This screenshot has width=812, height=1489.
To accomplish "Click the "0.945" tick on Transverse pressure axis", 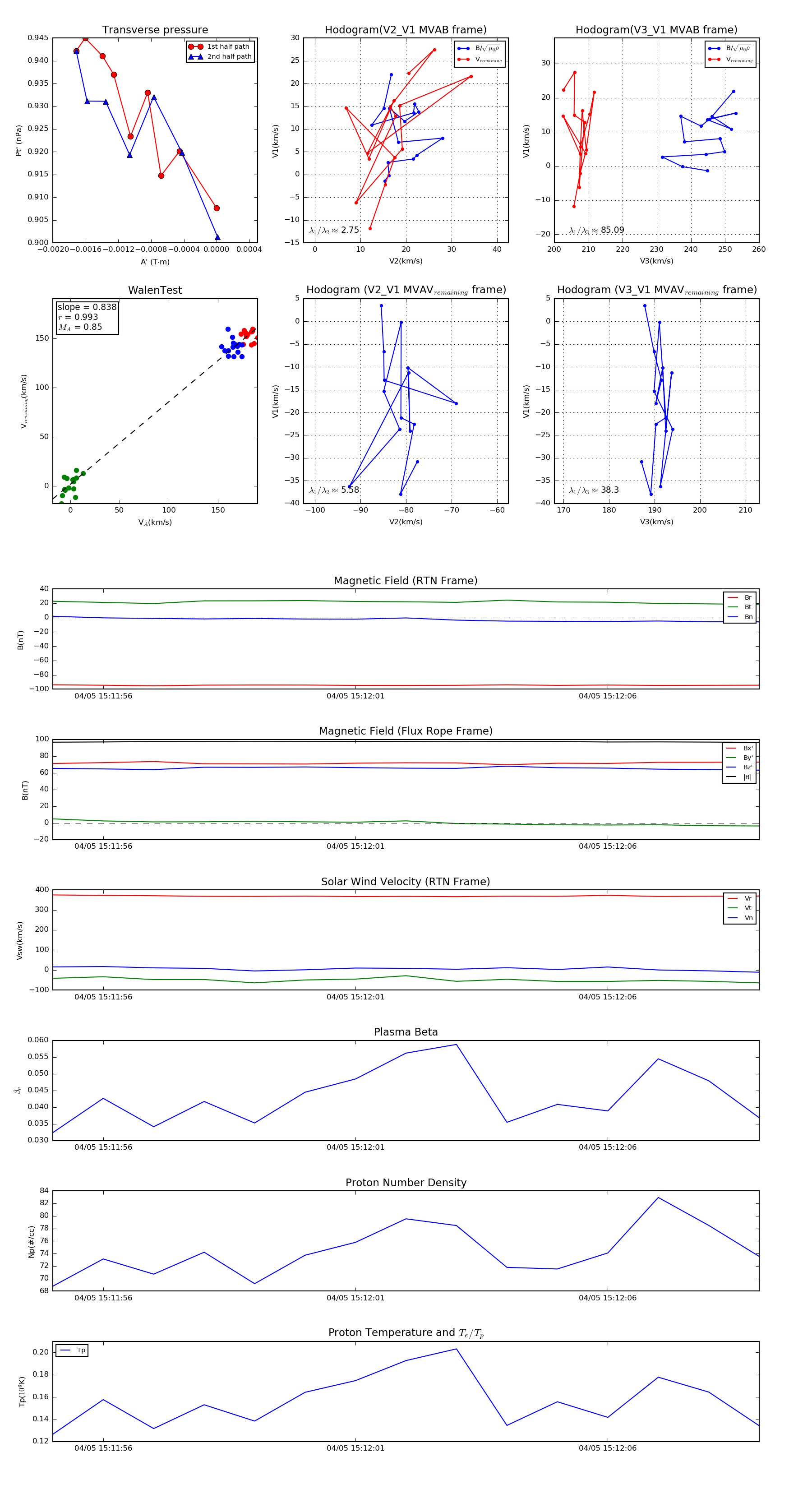I will (38, 38).
